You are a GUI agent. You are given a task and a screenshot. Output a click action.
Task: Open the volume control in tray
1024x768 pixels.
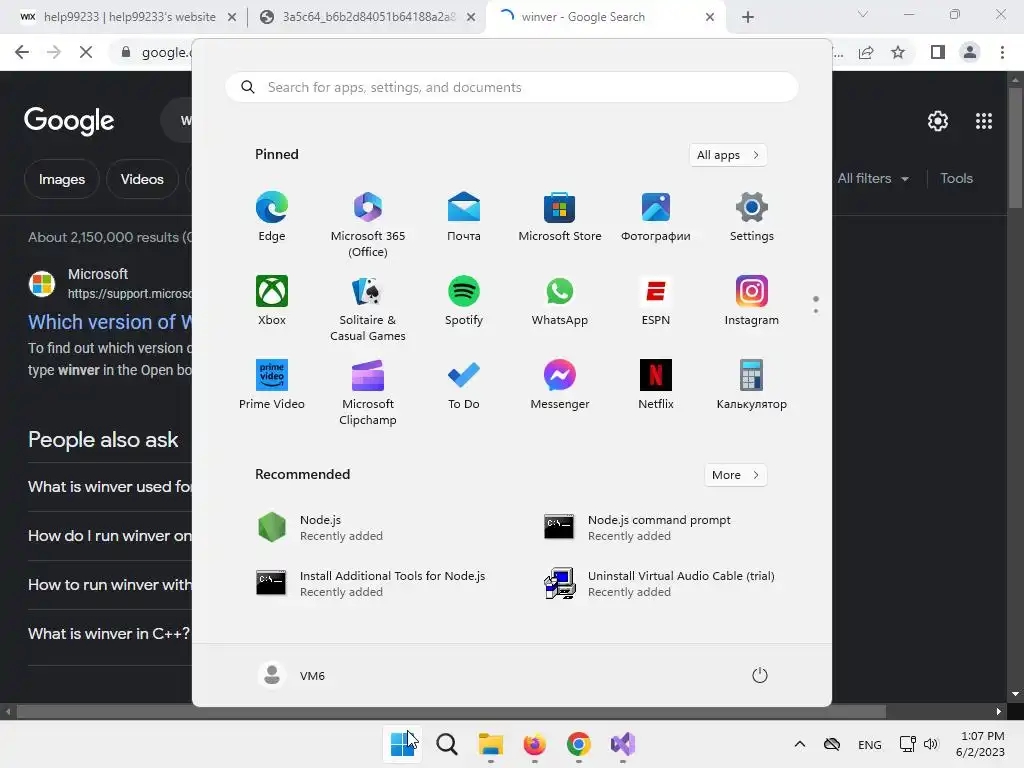(x=931, y=744)
